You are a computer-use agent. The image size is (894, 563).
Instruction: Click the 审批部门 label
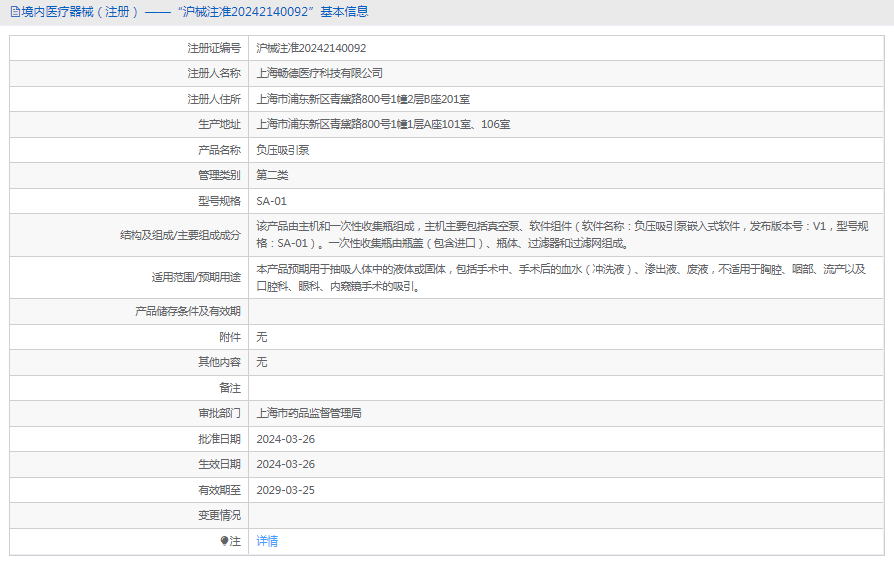219,413
